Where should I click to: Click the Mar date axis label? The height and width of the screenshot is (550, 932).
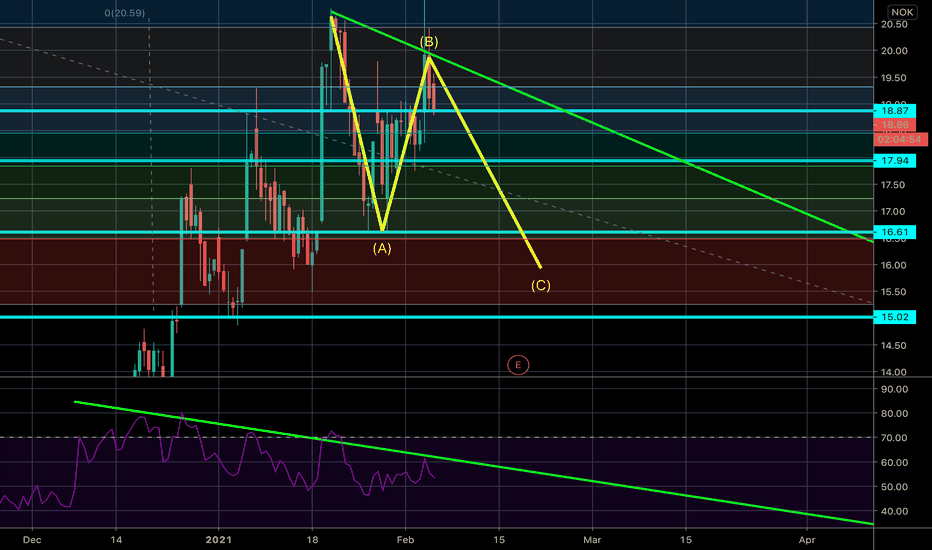click(592, 540)
